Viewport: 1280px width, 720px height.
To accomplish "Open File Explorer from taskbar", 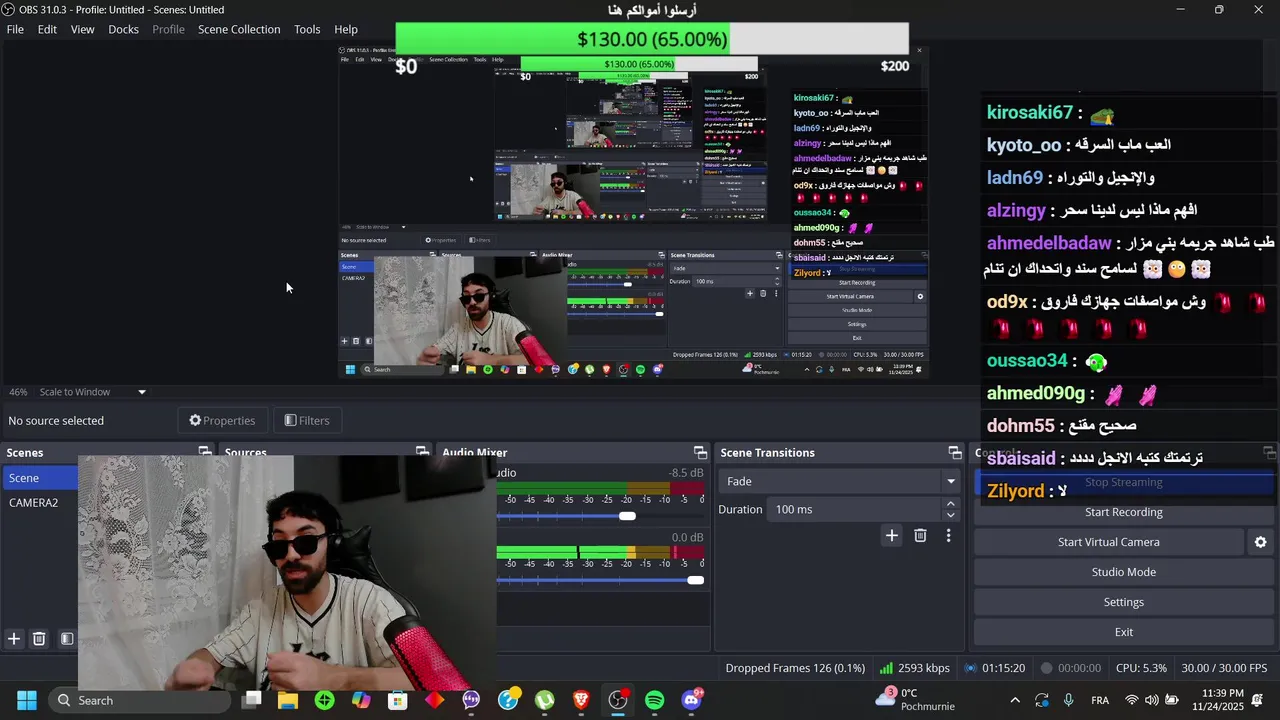I will click(288, 700).
